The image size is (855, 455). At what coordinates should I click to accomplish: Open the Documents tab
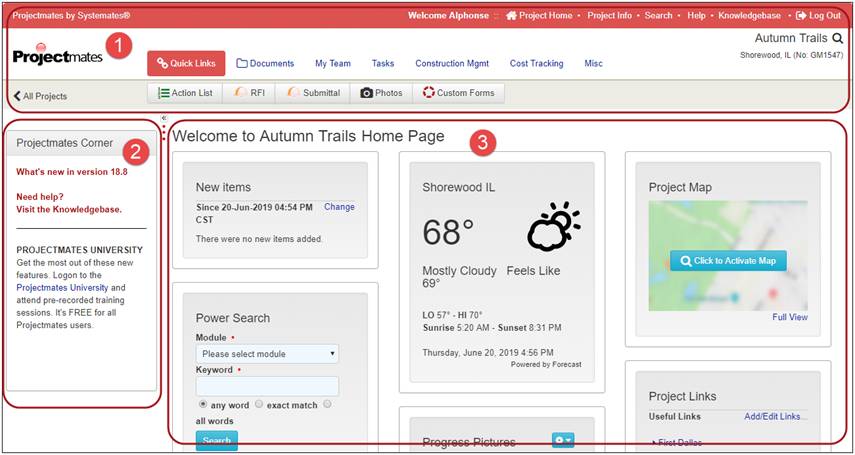tap(265, 63)
